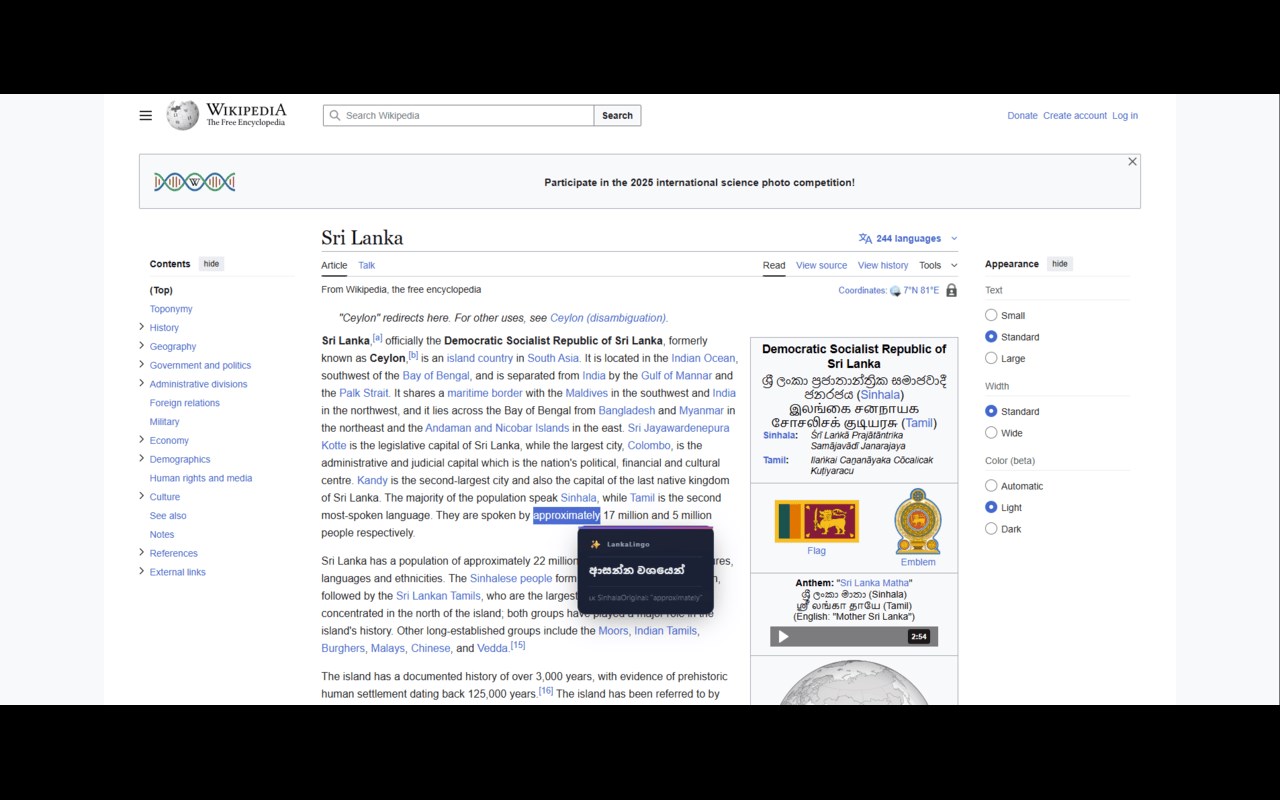Hide the Contents sidebar

point(211,264)
